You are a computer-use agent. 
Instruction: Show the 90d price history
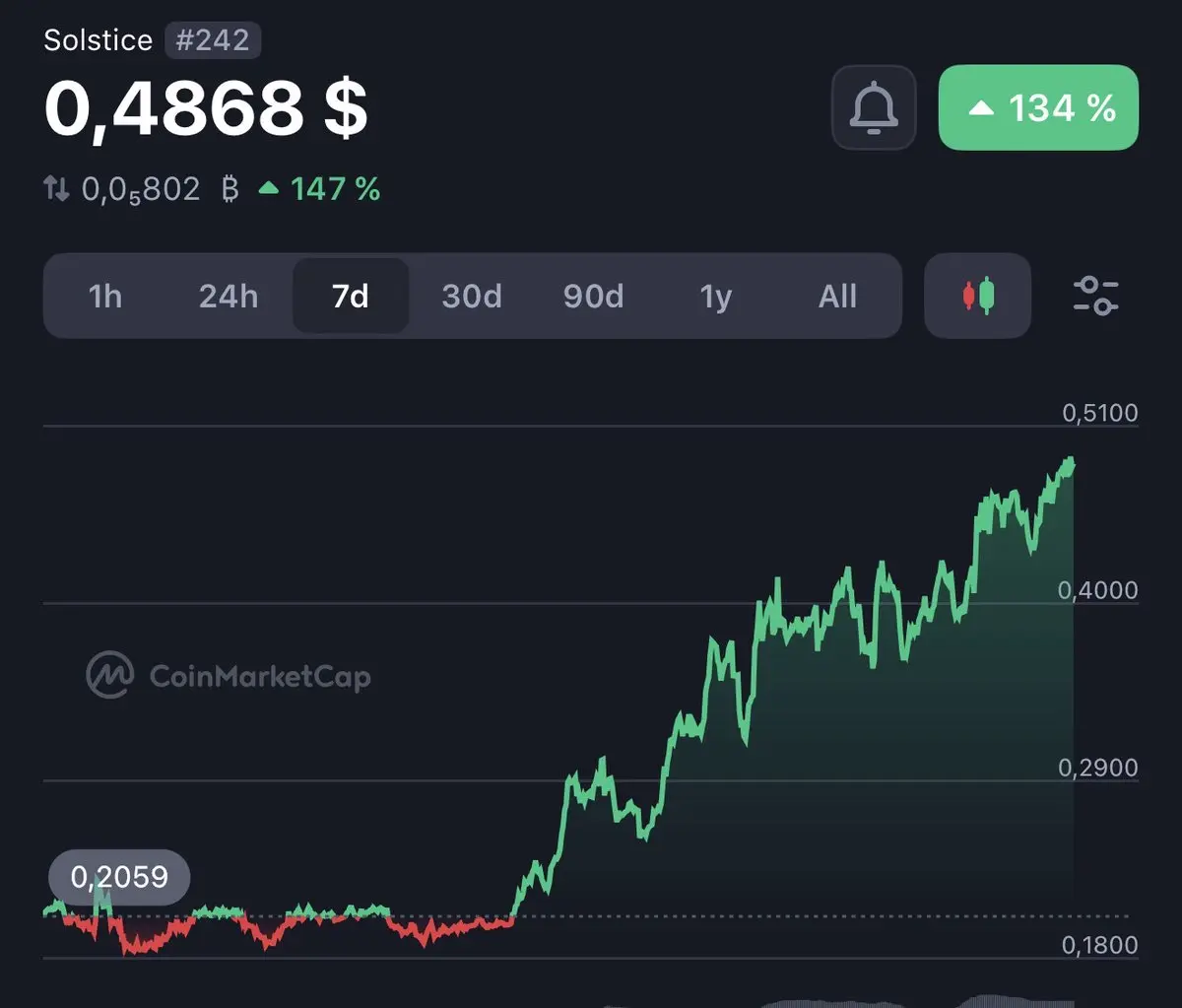tap(594, 296)
